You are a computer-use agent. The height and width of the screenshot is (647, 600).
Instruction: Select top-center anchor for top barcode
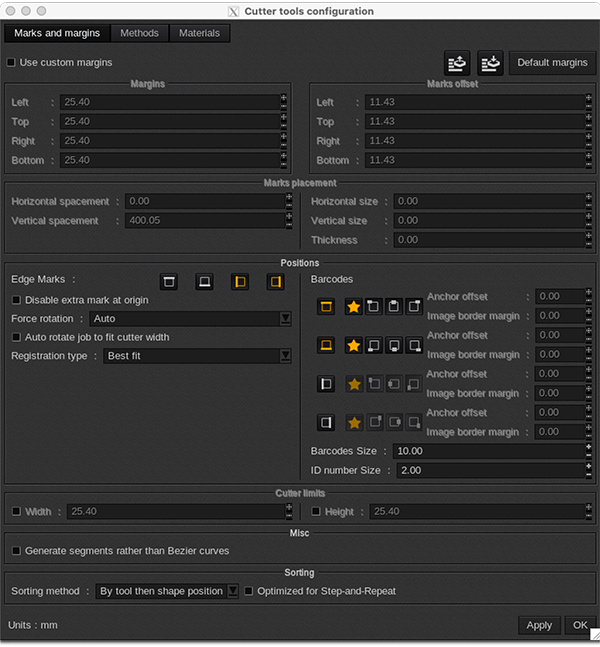click(x=394, y=307)
